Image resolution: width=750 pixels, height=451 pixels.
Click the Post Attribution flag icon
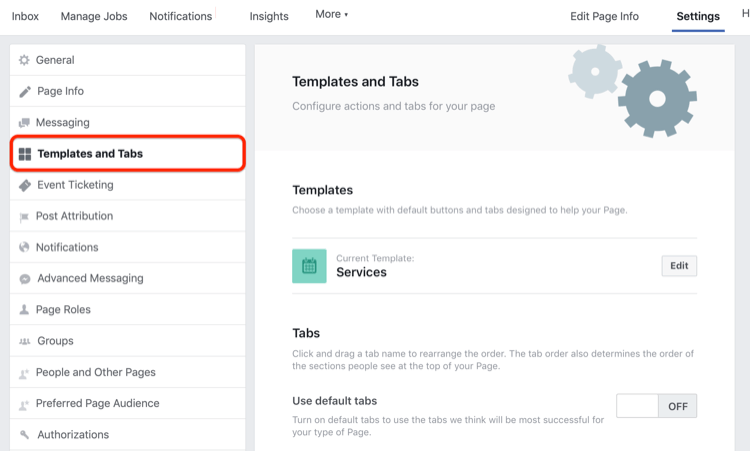(x=24, y=217)
